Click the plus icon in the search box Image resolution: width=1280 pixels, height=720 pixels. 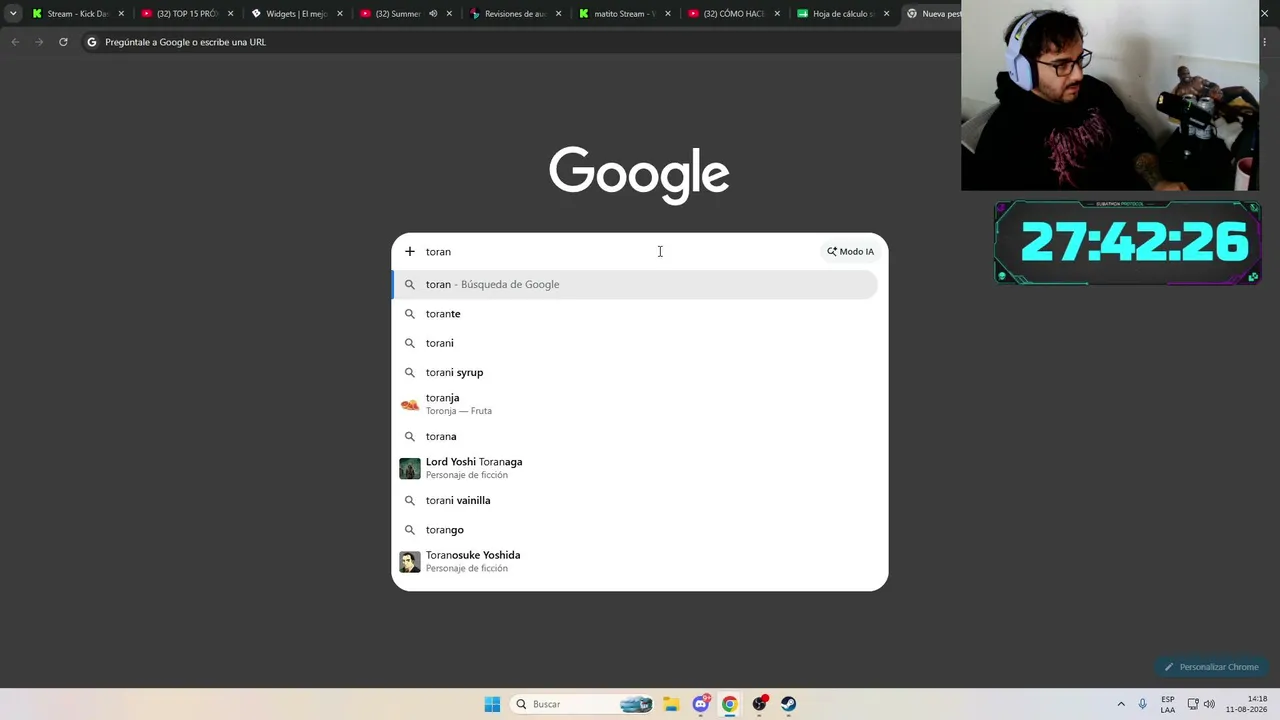409,252
